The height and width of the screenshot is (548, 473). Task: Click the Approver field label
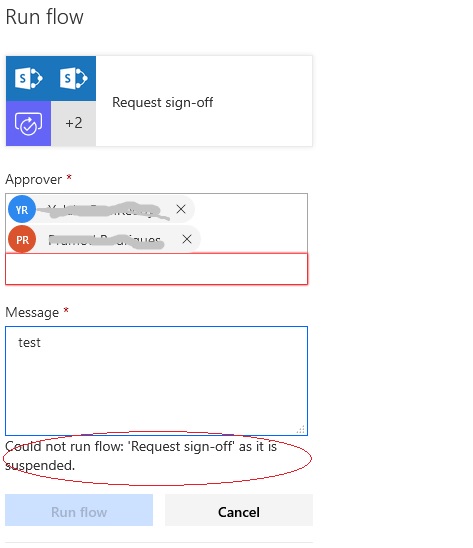34,179
